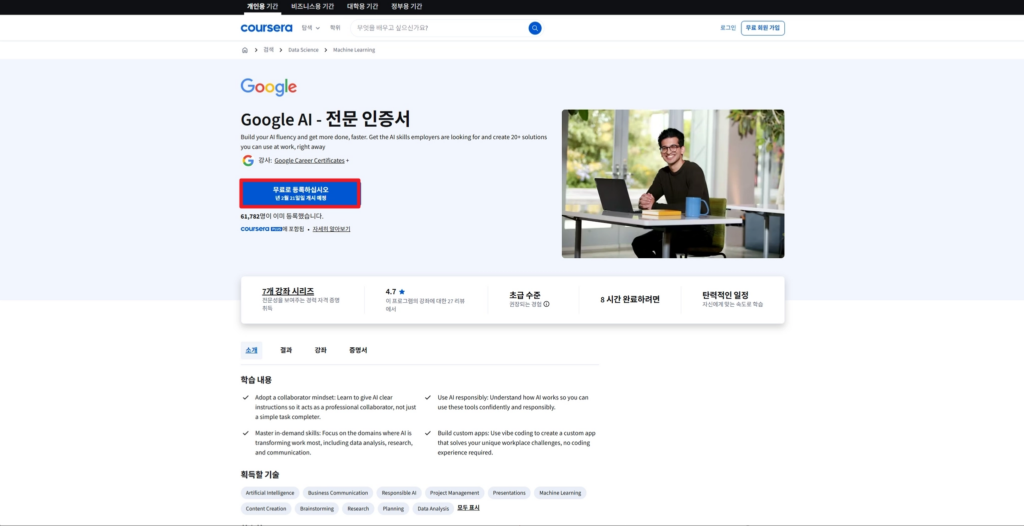This screenshot has height=526, width=1024.
Task: Click the blue star next to 4.7
Action: point(402,292)
